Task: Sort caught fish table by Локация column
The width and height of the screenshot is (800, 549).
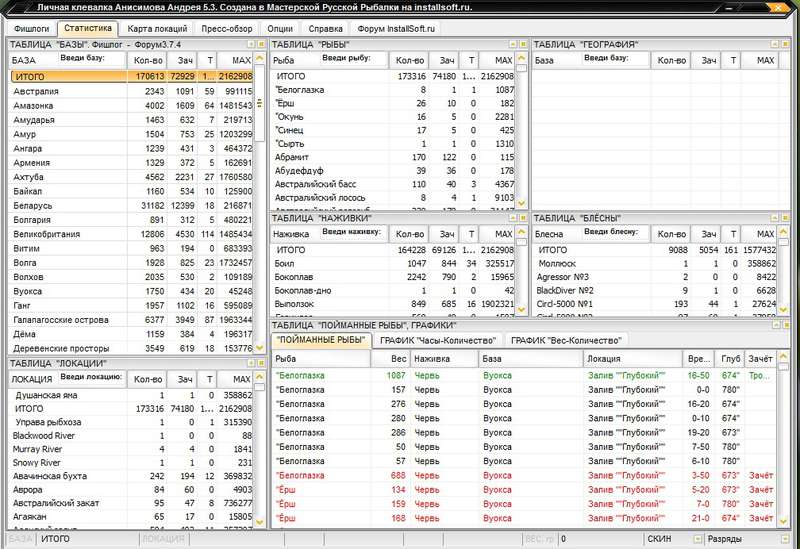Action: (x=633, y=359)
